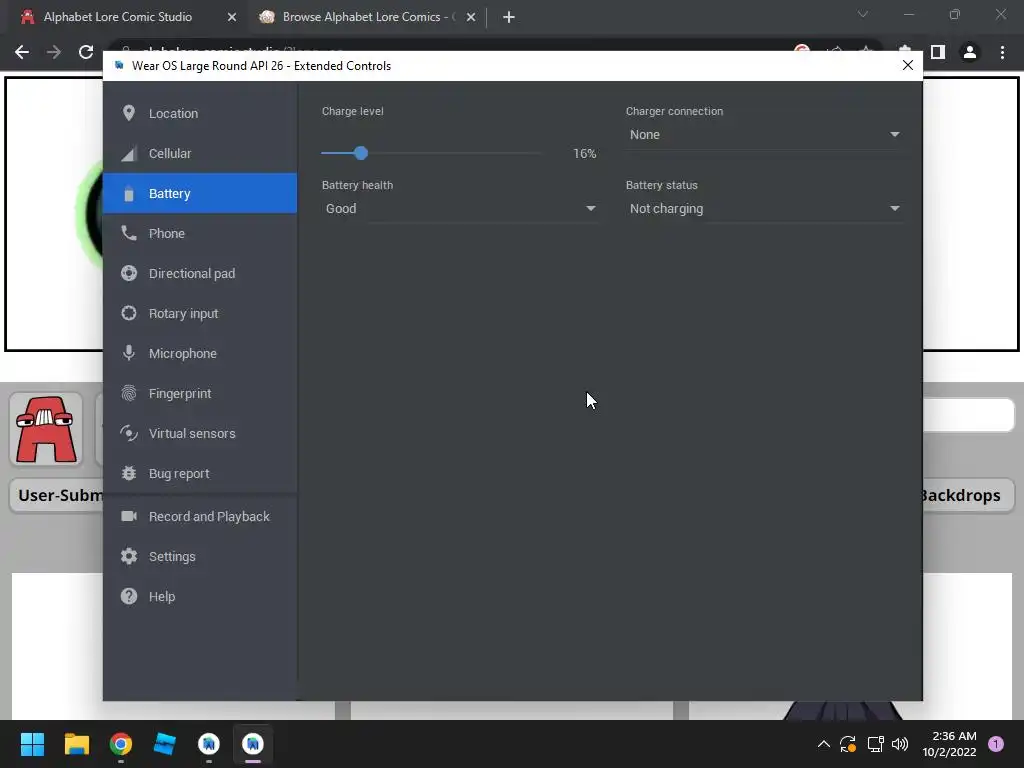This screenshot has width=1024, height=768.
Task: Click the Charger connection dropdown arrow
Action: click(x=895, y=135)
